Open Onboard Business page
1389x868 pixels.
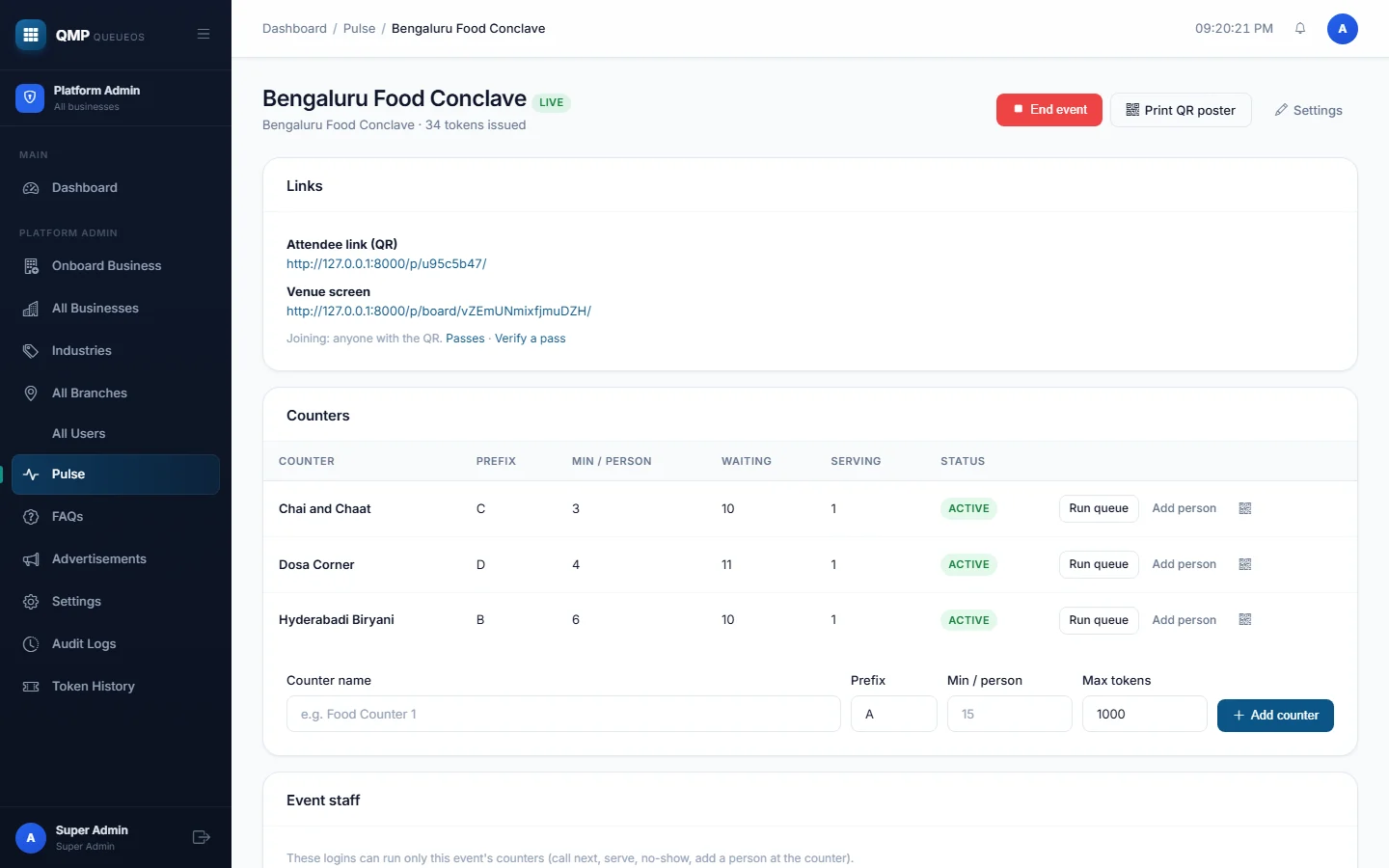pos(116,266)
